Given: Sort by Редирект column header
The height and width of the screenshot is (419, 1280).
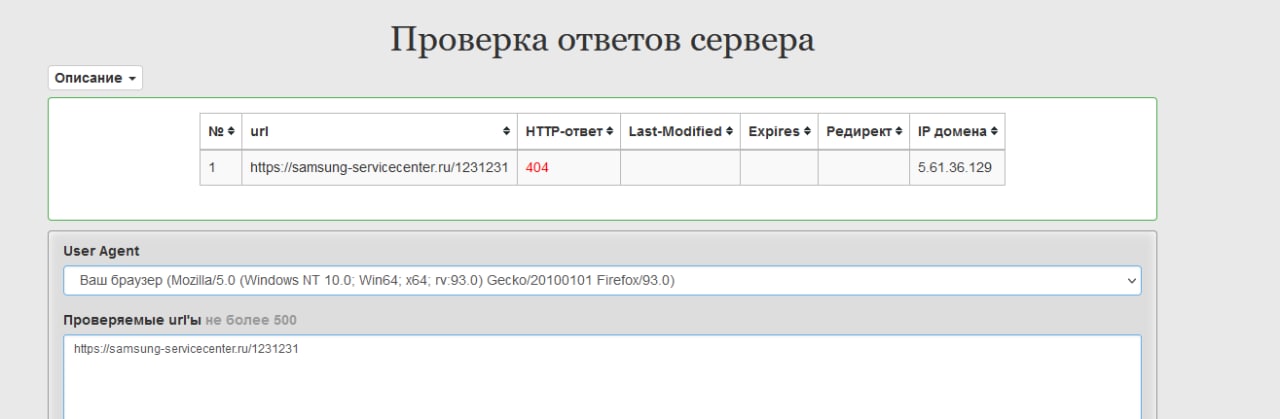Looking at the screenshot, I should 864,131.
